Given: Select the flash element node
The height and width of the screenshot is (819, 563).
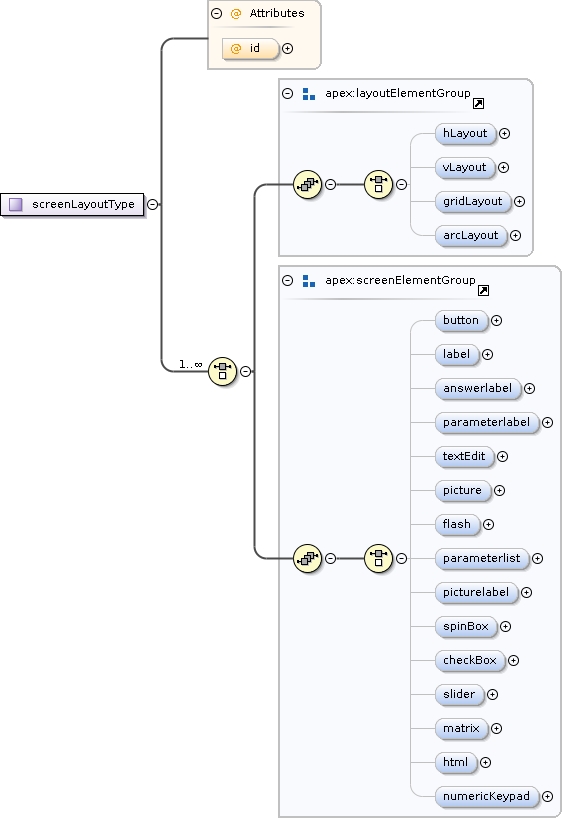Looking at the screenshot, I should 457,524.
